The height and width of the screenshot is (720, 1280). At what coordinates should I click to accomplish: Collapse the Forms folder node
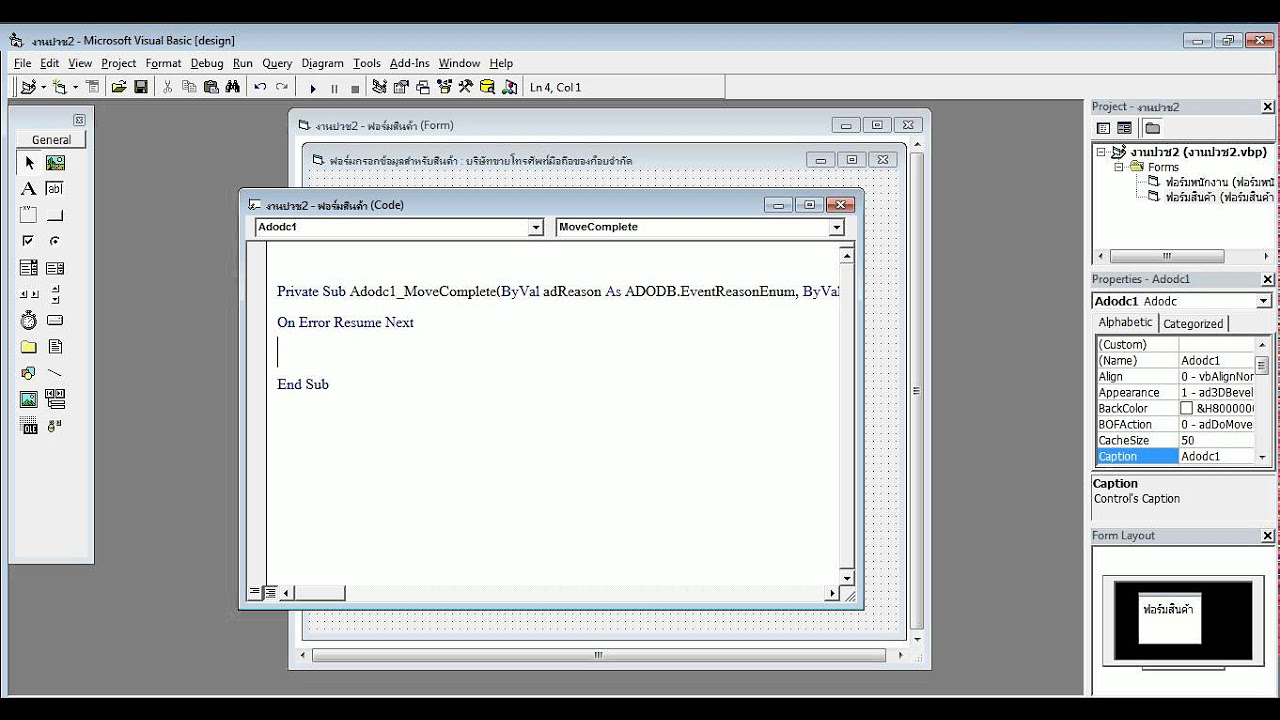[x=1119, y=167]
